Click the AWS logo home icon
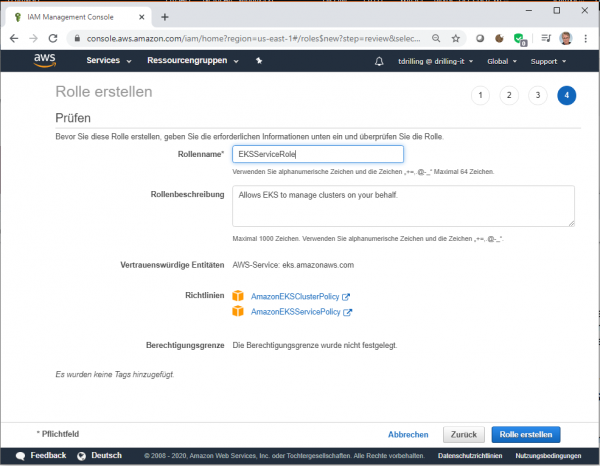The image size is (600, 466). [45, 60]
